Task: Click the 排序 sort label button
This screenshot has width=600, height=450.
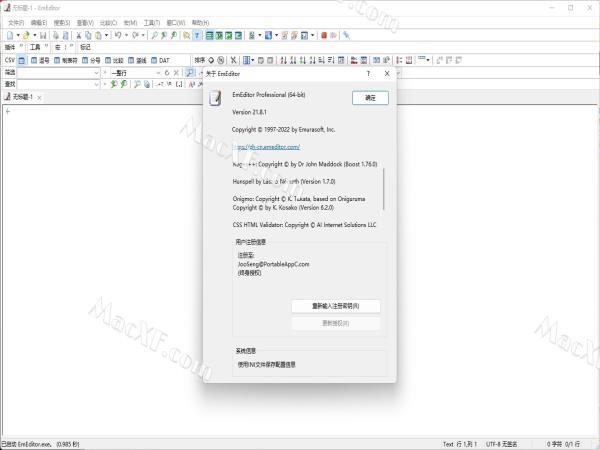Action: click(200, 60)
